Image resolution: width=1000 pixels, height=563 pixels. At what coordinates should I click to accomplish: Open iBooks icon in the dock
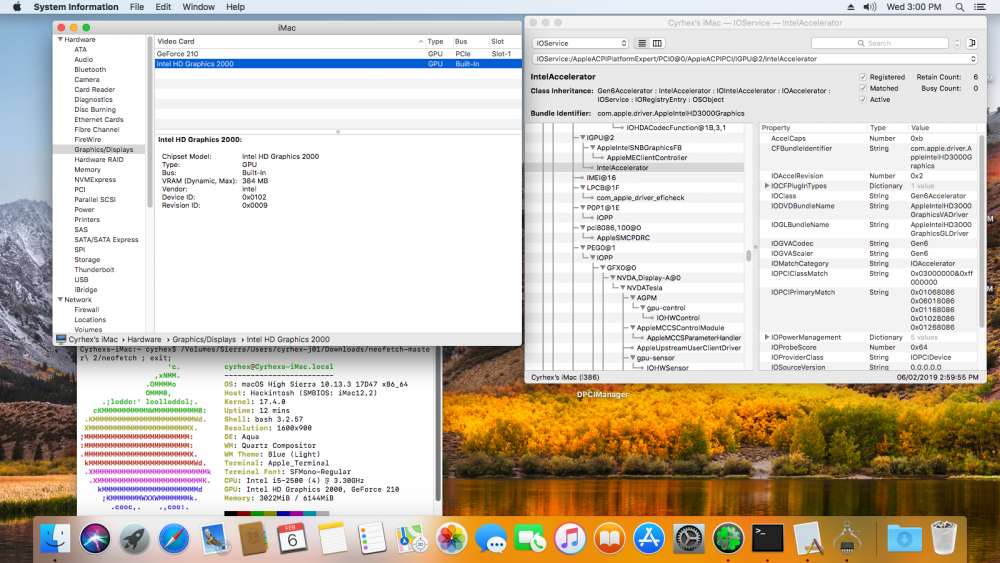pos(609,539)
